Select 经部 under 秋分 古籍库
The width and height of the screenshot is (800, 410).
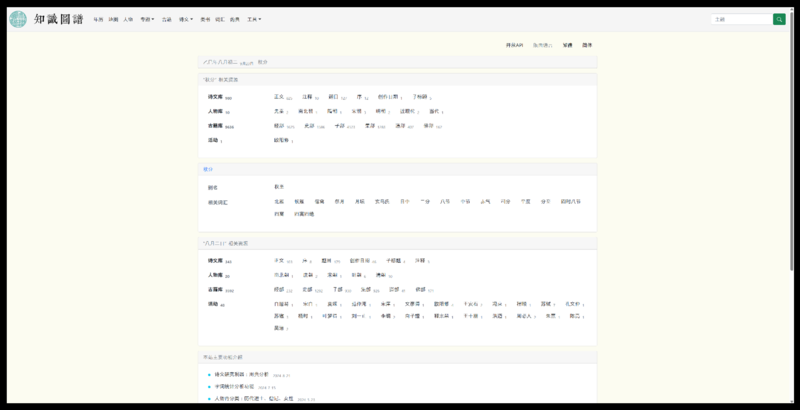click(279, 126)
